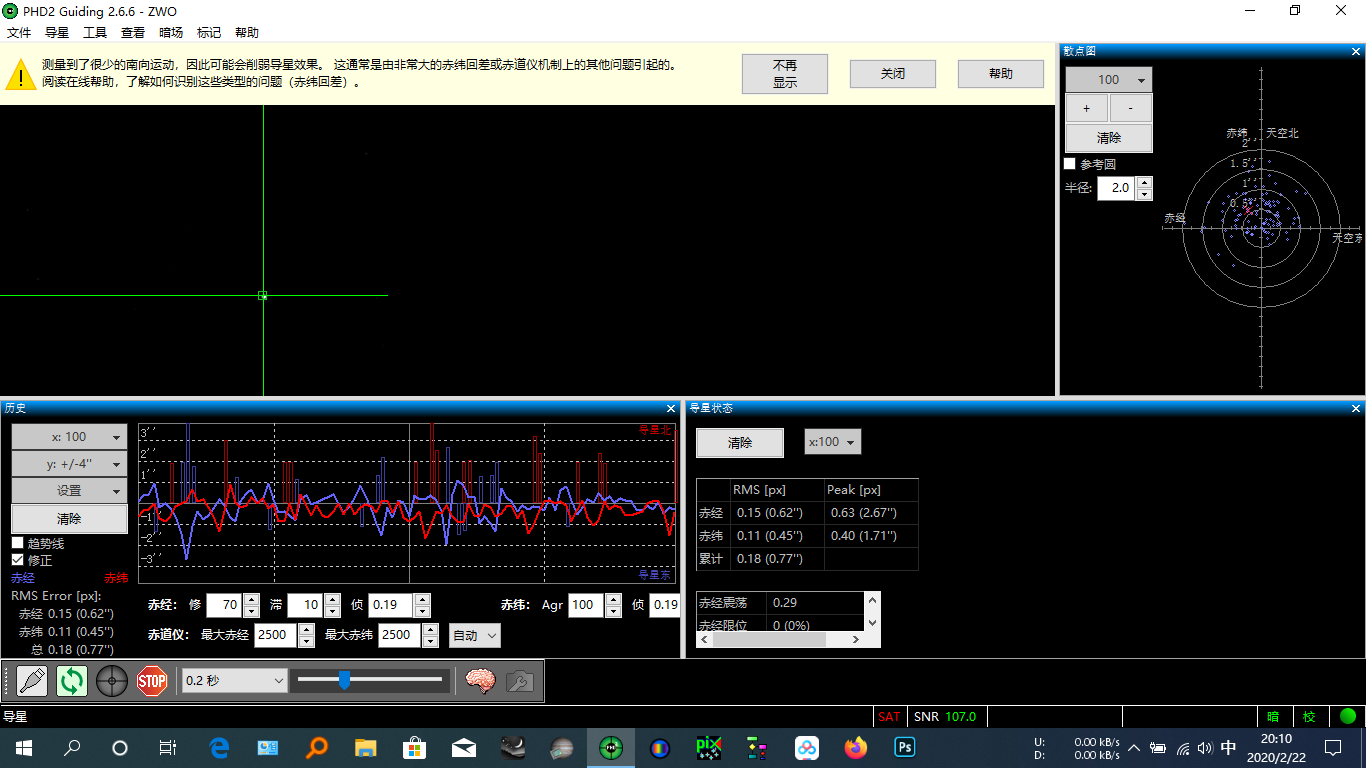The image size is (1366, 768).
Task: Open the camera settings wrench icon
Action: click(519, 681)
